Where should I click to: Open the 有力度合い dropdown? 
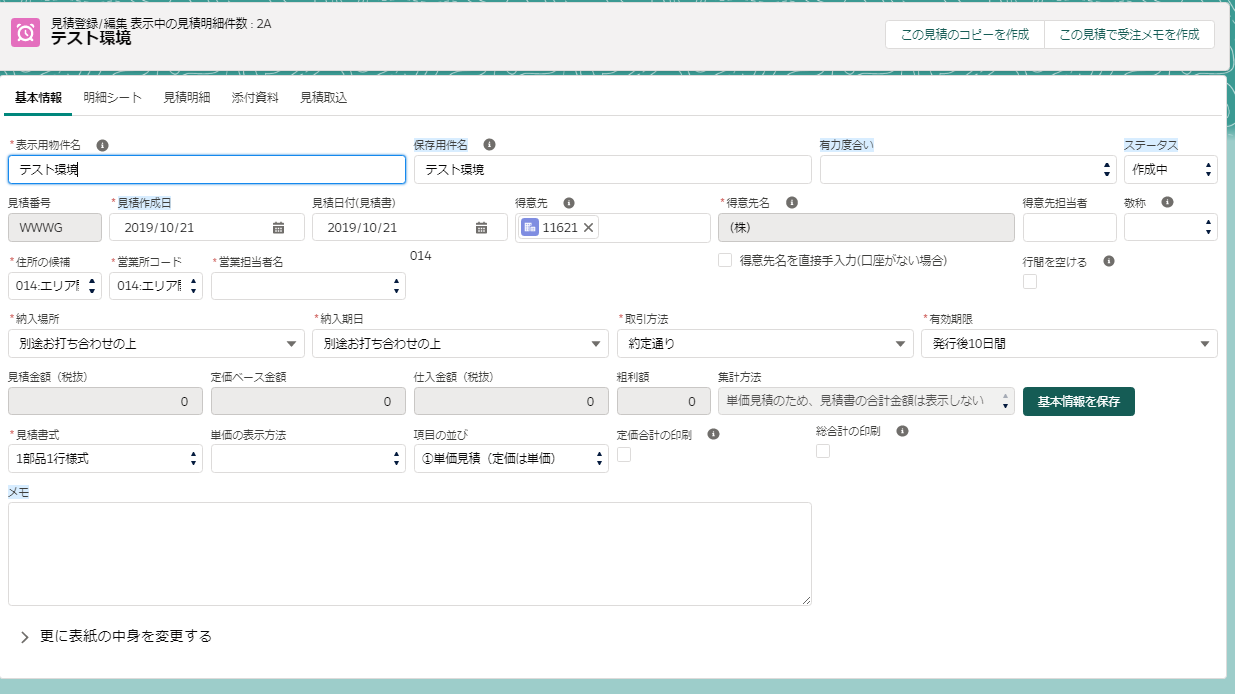tap(967, 169)
